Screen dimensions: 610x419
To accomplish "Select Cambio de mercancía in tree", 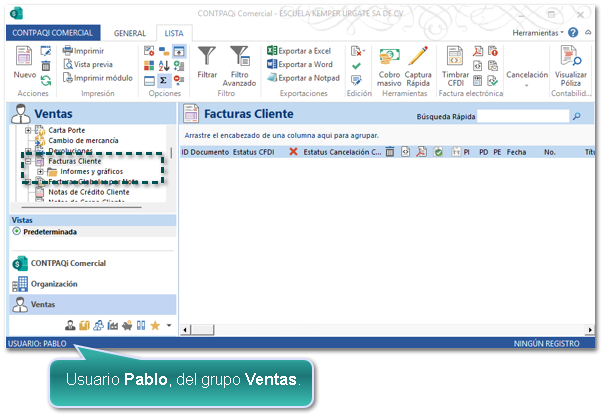I will (83, 140).
